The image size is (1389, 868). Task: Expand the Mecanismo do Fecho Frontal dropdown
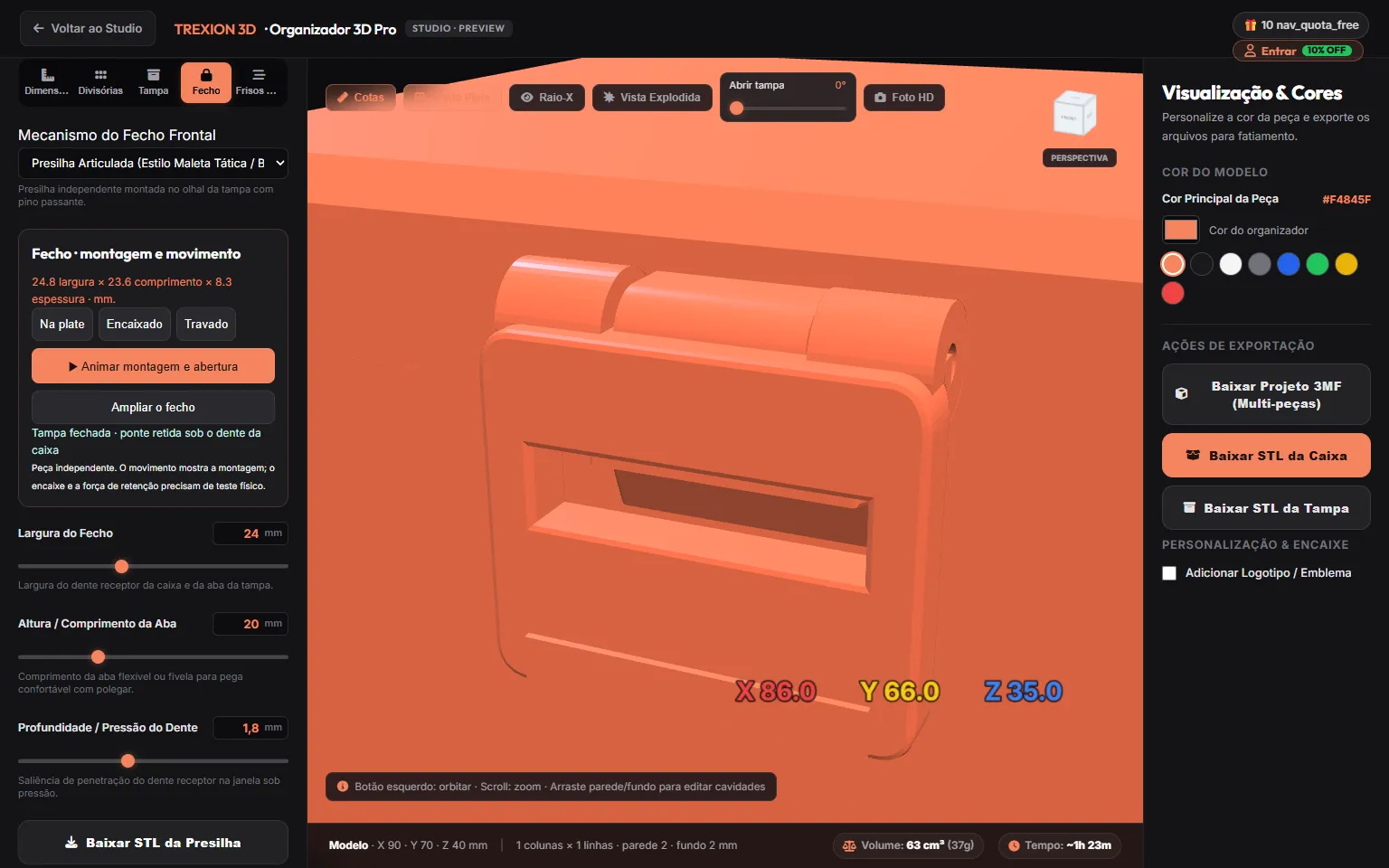(x=153, y=164)
